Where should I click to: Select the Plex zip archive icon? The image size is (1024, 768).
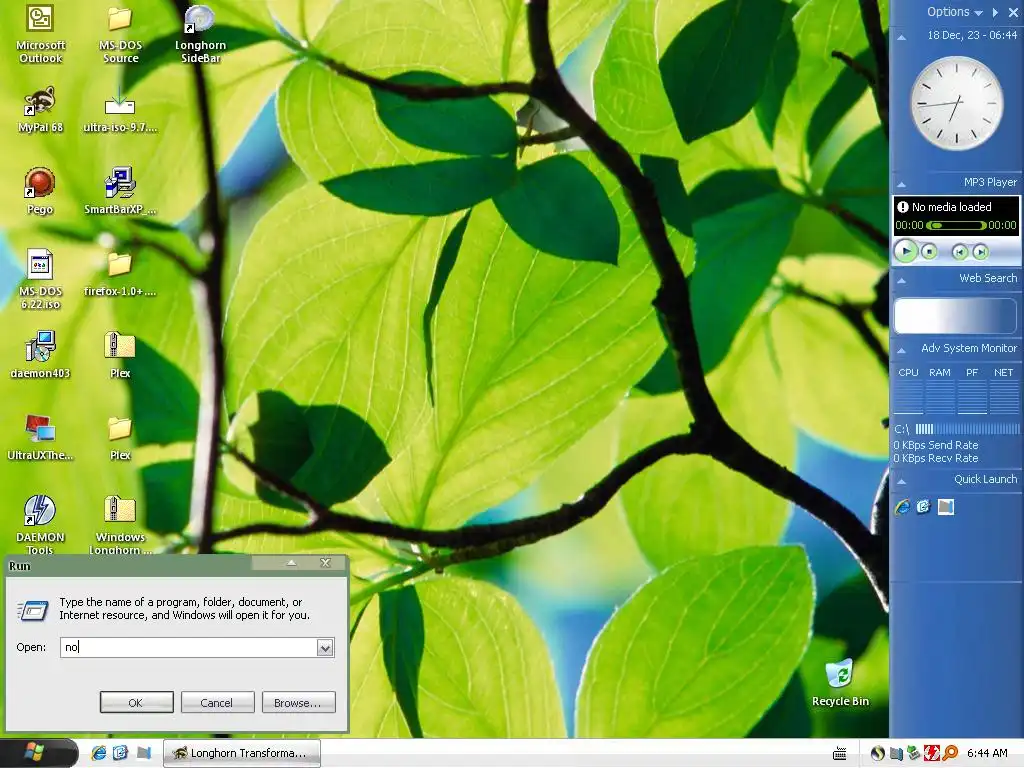pyautogui.click(x=120, y=356)
